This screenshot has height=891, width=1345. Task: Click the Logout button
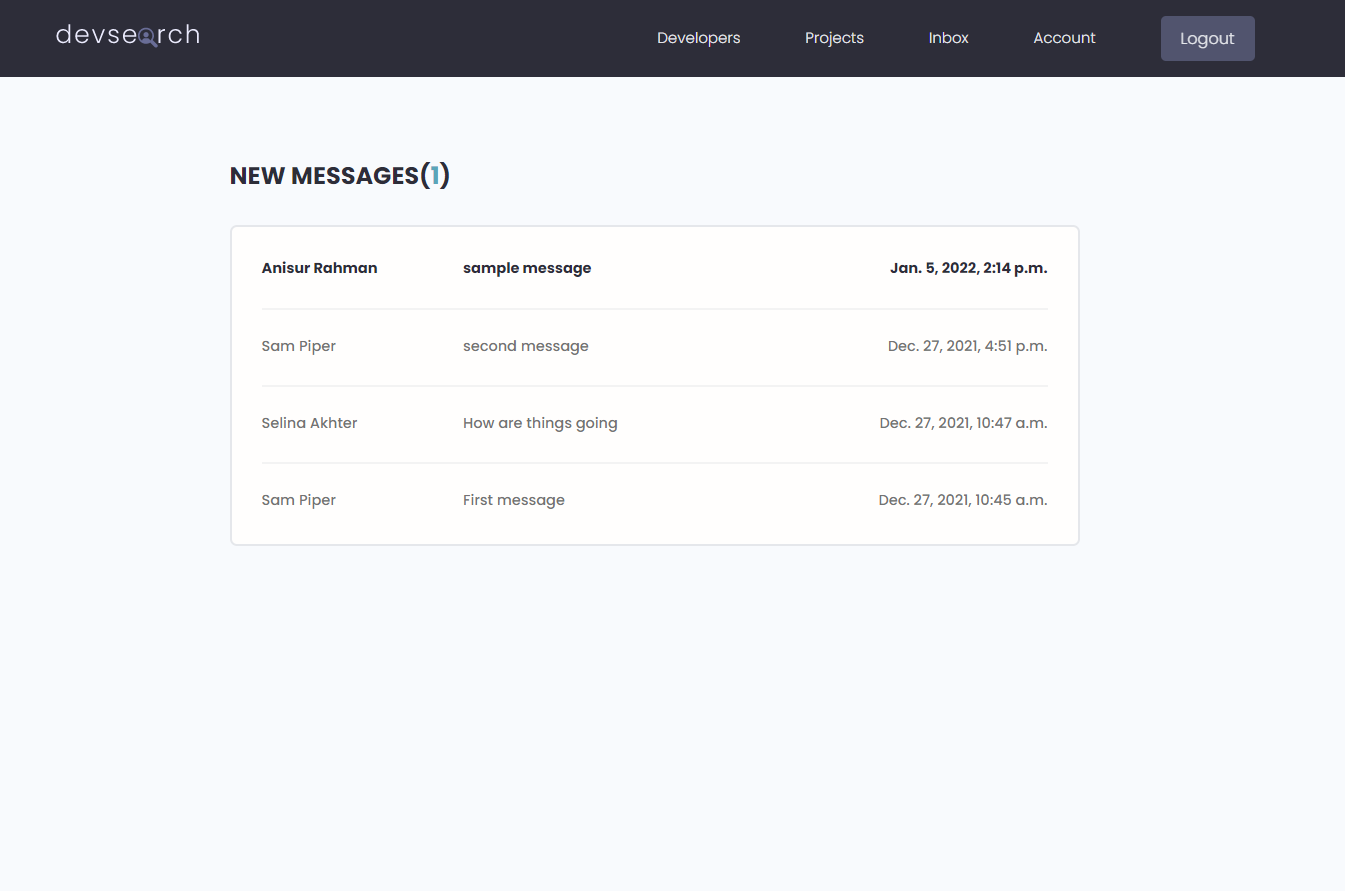click(1207, 38)
